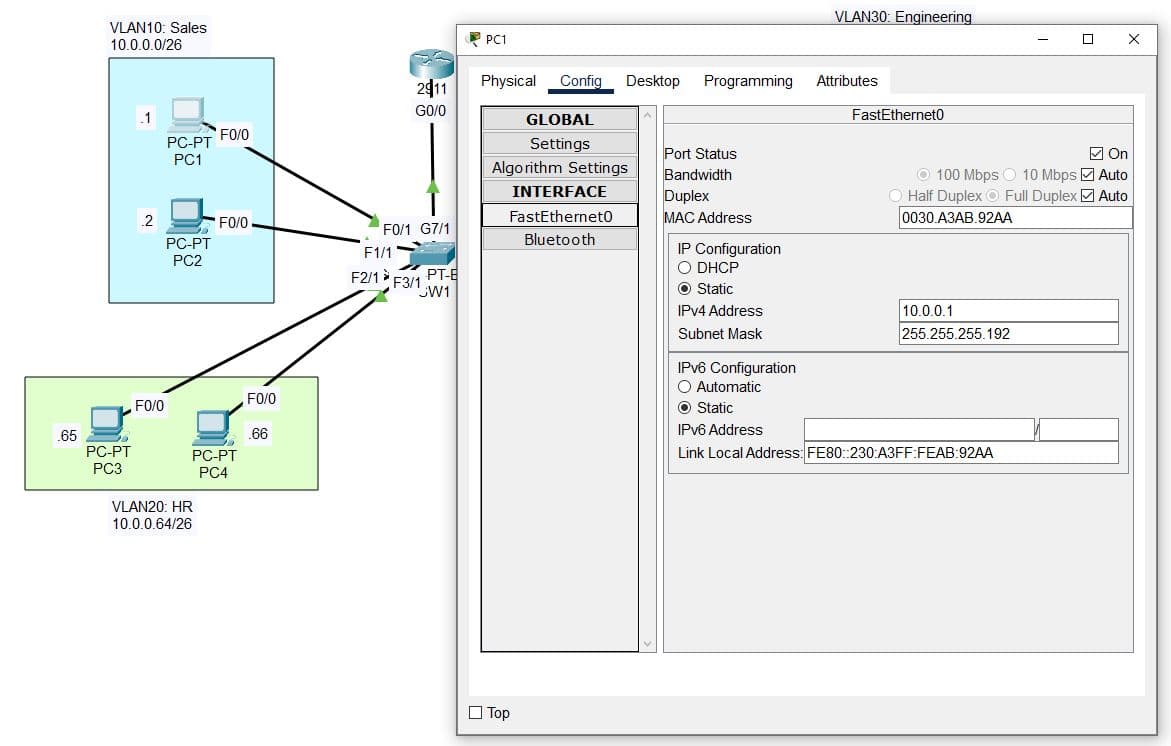Click the sidebar scrollbar down arrow
This screenshot has width=1171, height=746.
click(648, 644)
